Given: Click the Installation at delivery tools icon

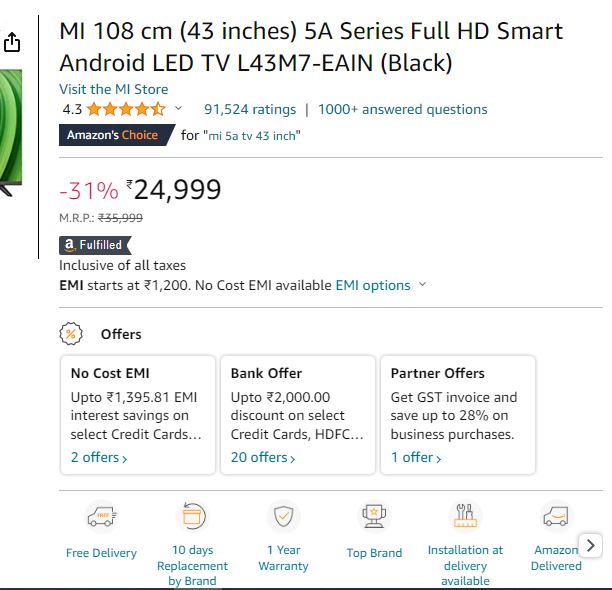Looking at the screenshot, I should 465,515.
